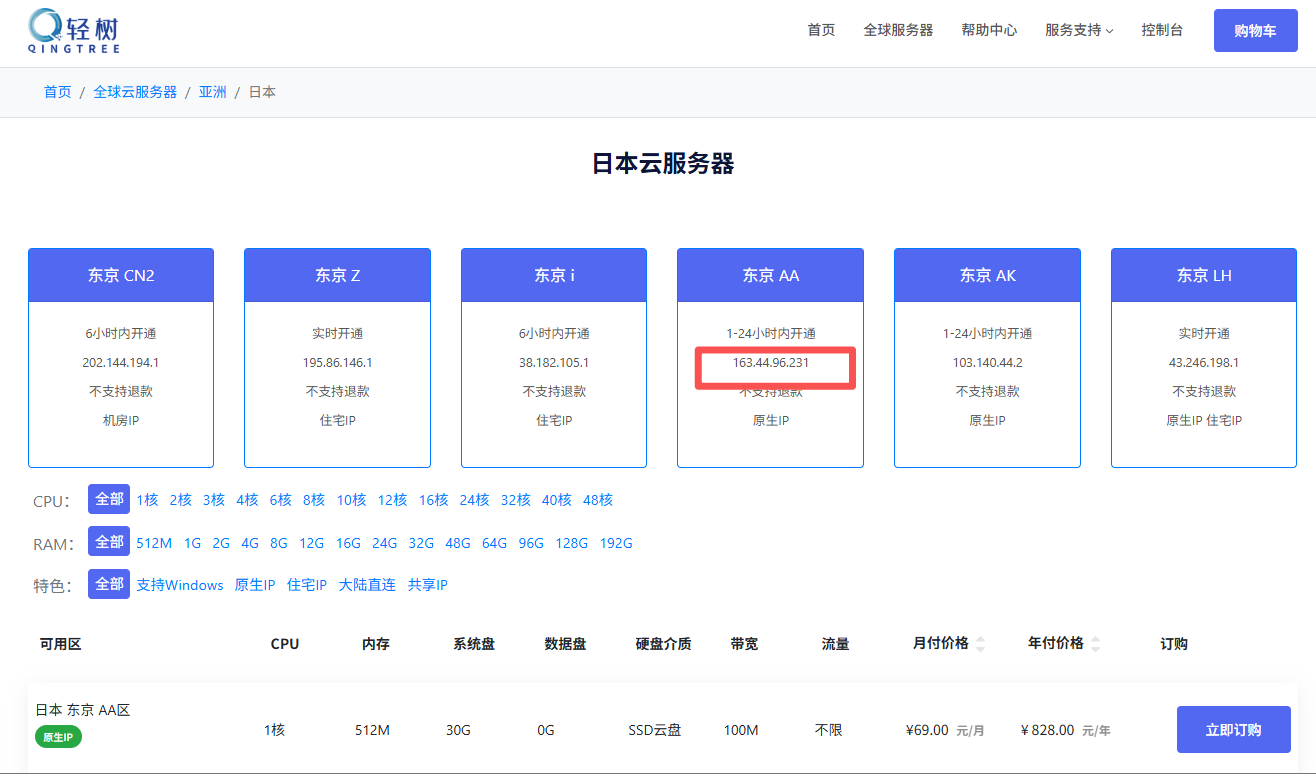This screenshot has width=1316, height=774.
Task: Go to 帮助中心 in navigation
Action: point(989,30)
